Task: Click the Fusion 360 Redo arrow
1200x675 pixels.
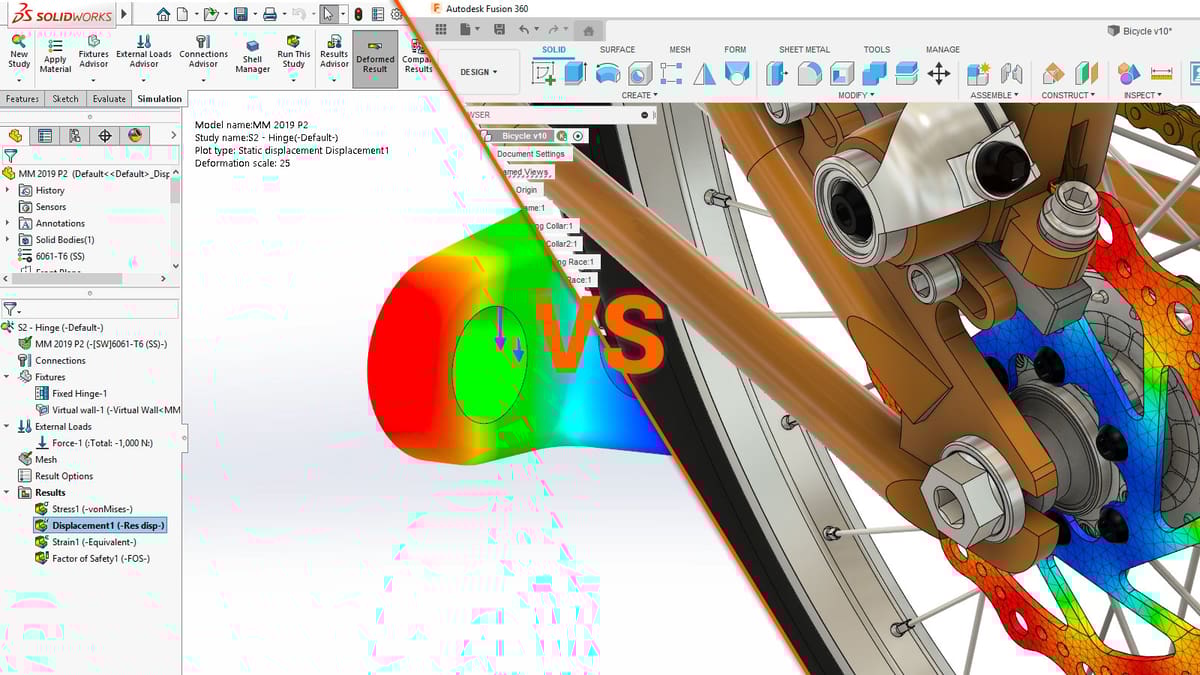Action: [x=554, y=30]
